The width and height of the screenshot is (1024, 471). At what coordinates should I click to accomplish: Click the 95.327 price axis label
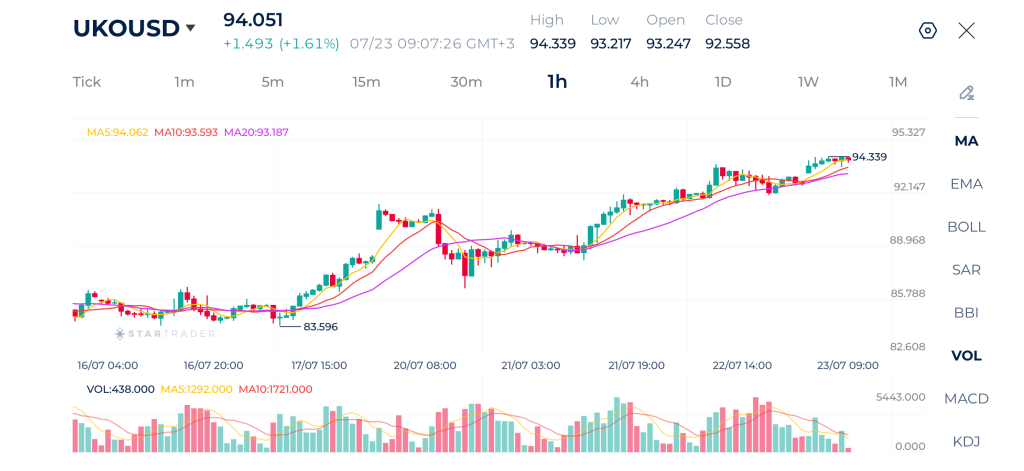point(908,133)
